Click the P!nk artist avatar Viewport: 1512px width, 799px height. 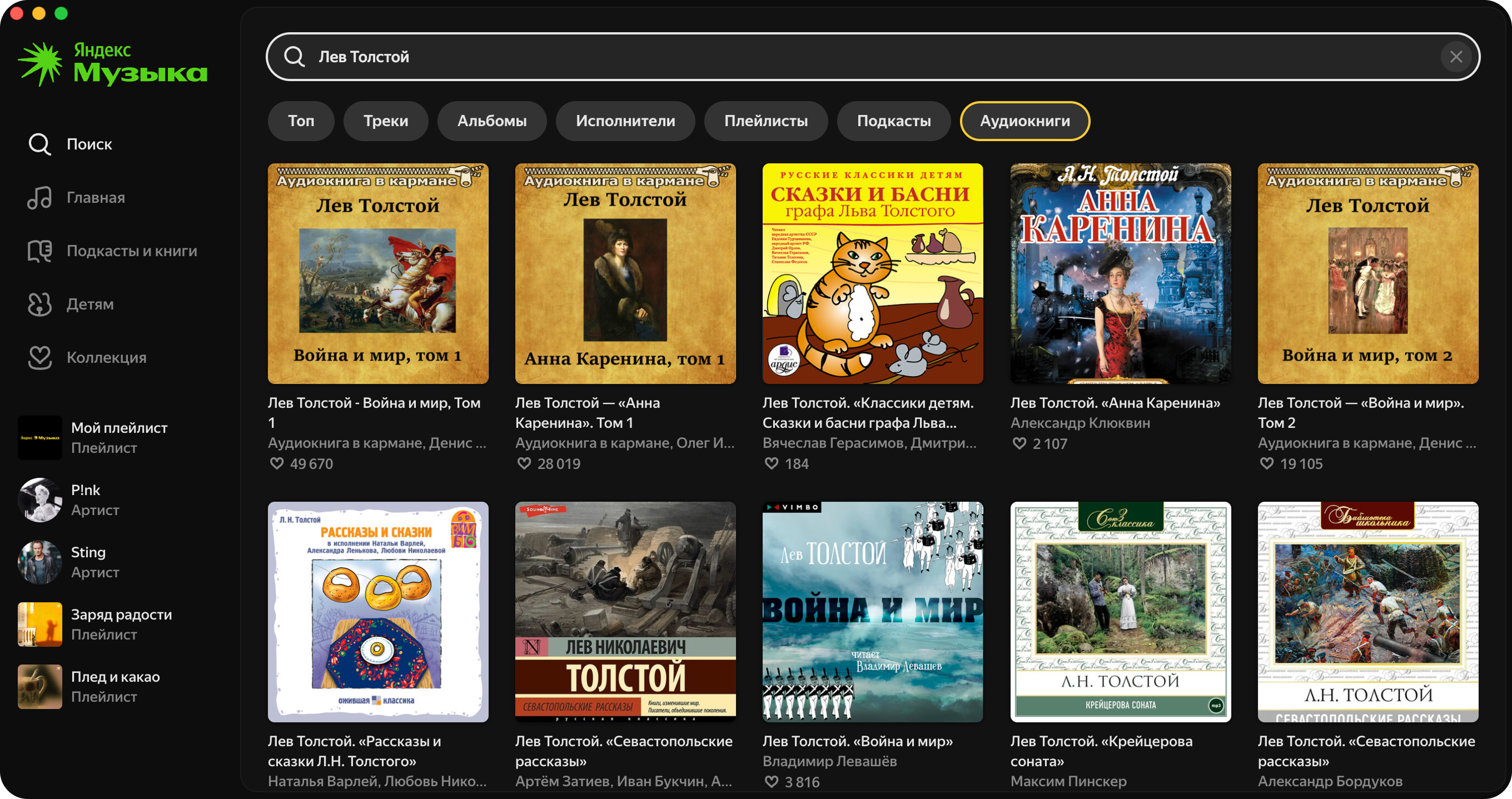tap(39, 500)
